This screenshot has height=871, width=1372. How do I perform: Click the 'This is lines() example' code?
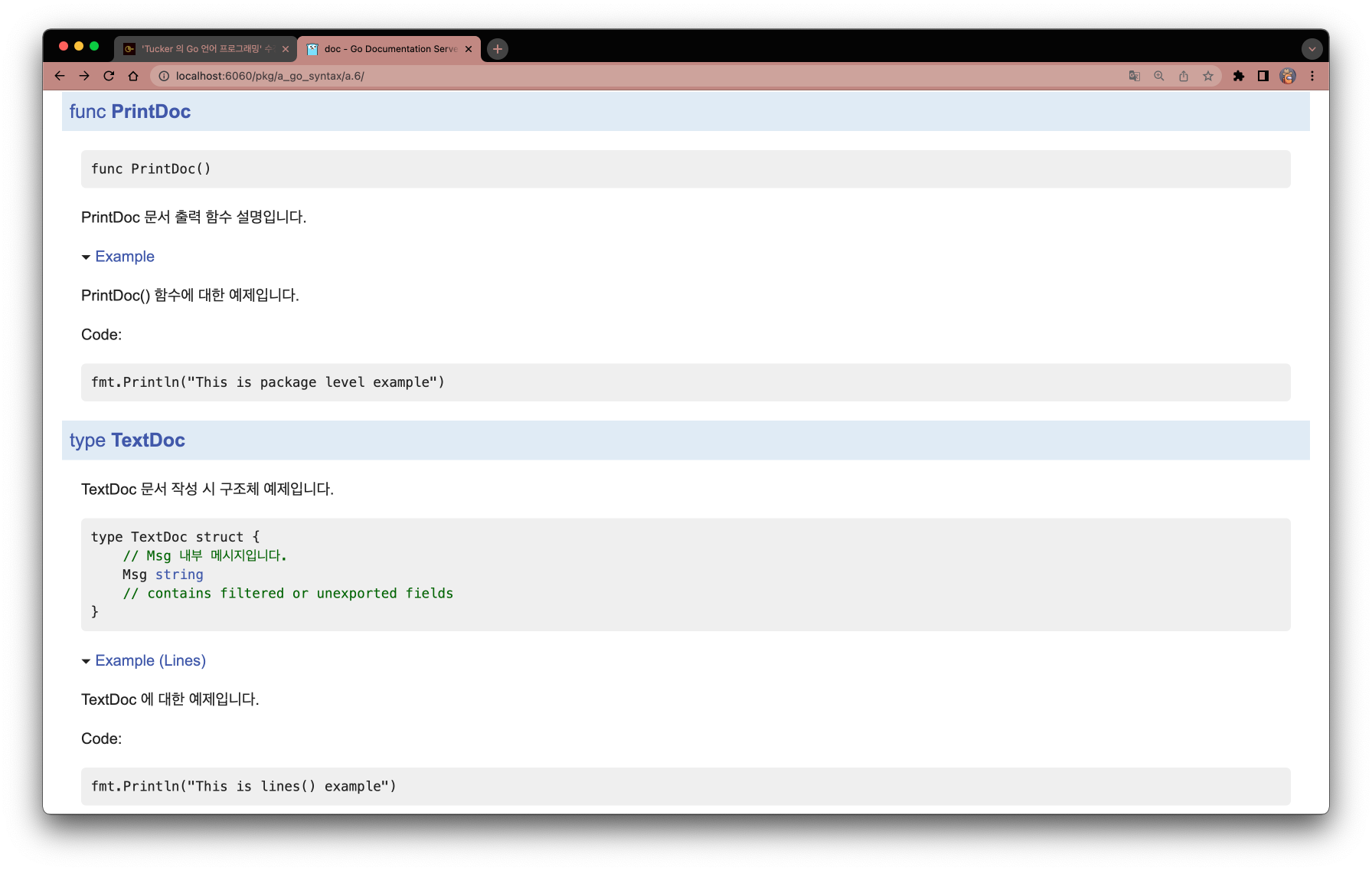243,786
